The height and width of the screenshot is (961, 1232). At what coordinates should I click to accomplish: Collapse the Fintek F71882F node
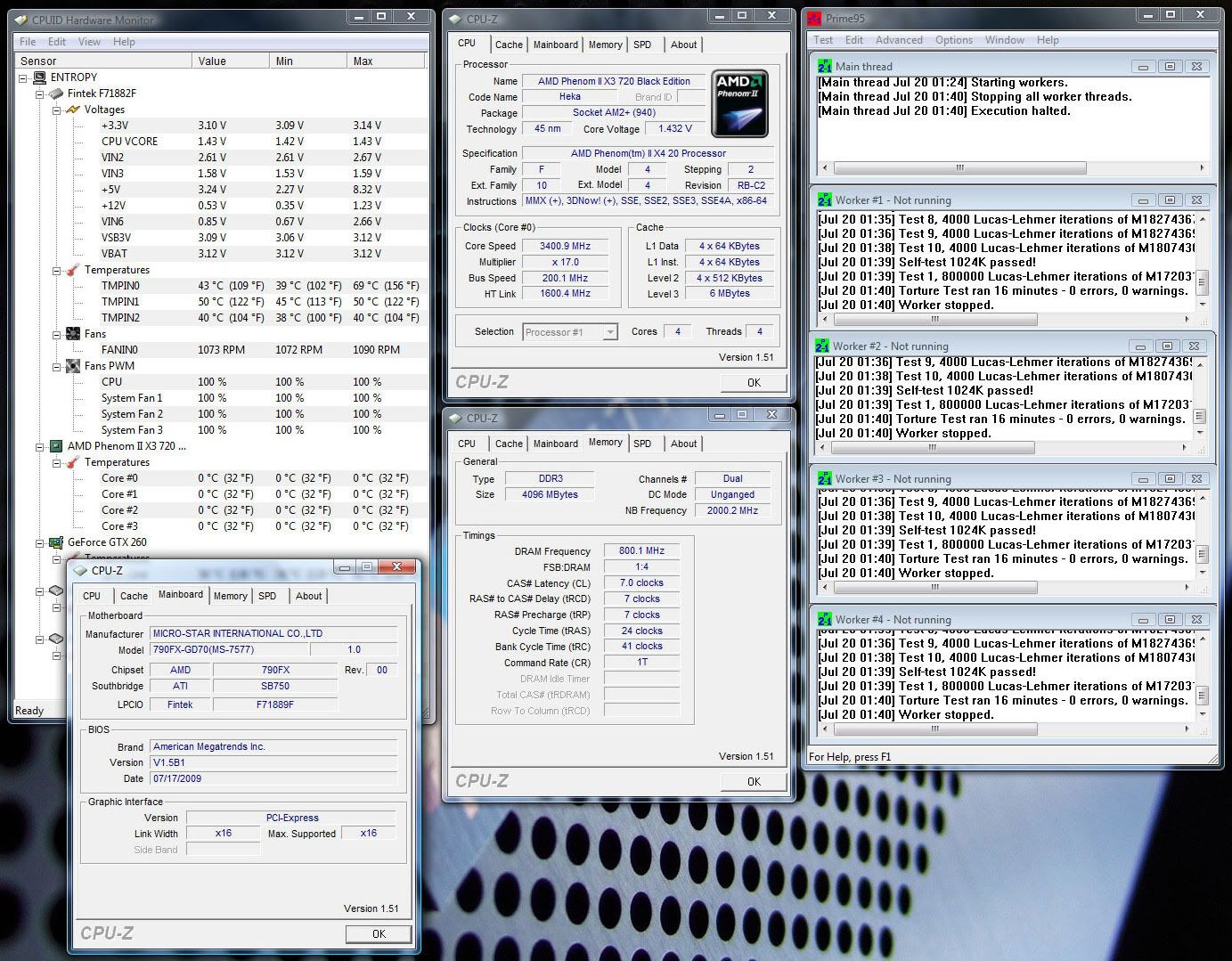coord(40,94)
